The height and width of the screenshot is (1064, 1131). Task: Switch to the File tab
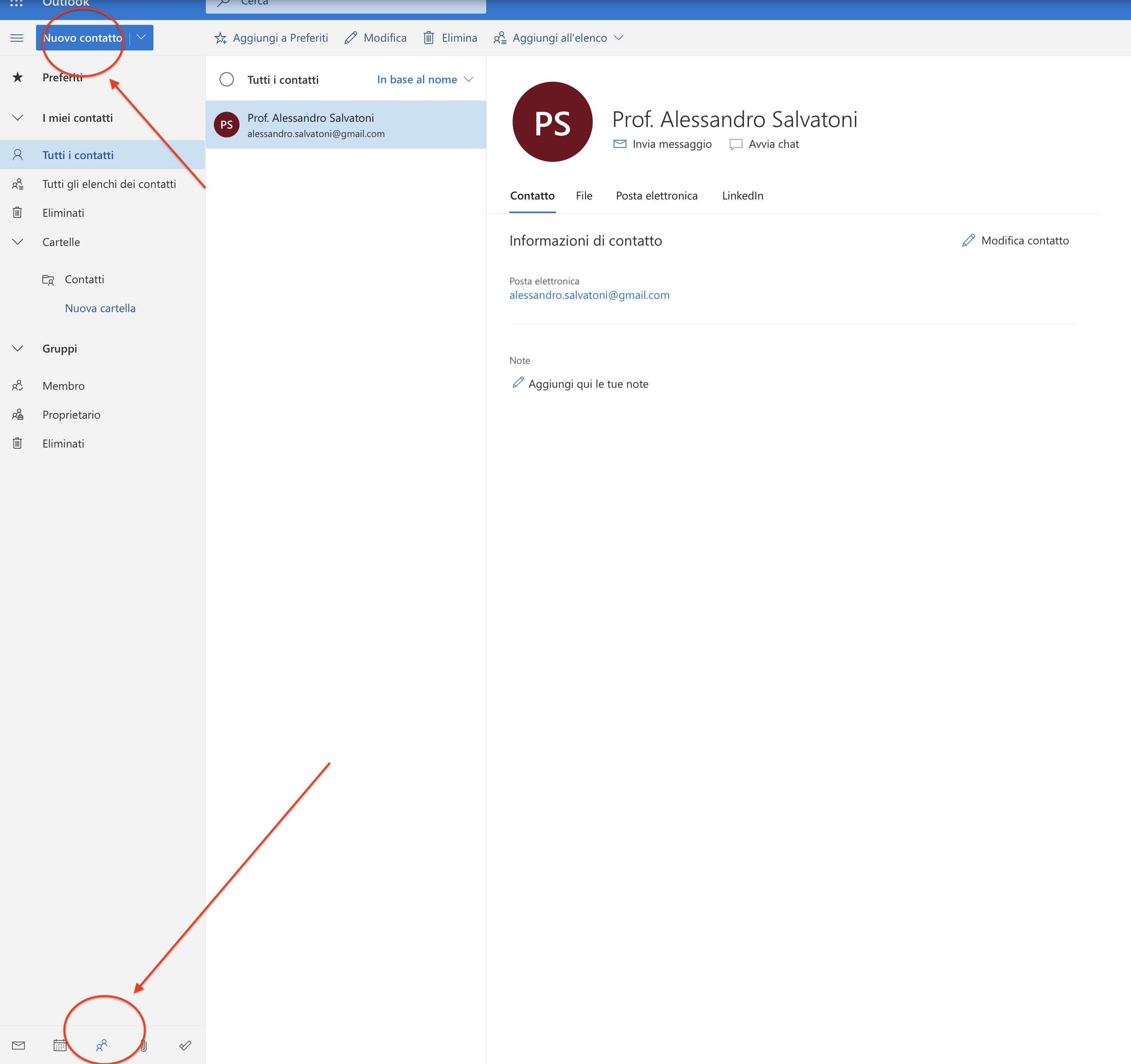coord(584,196)
